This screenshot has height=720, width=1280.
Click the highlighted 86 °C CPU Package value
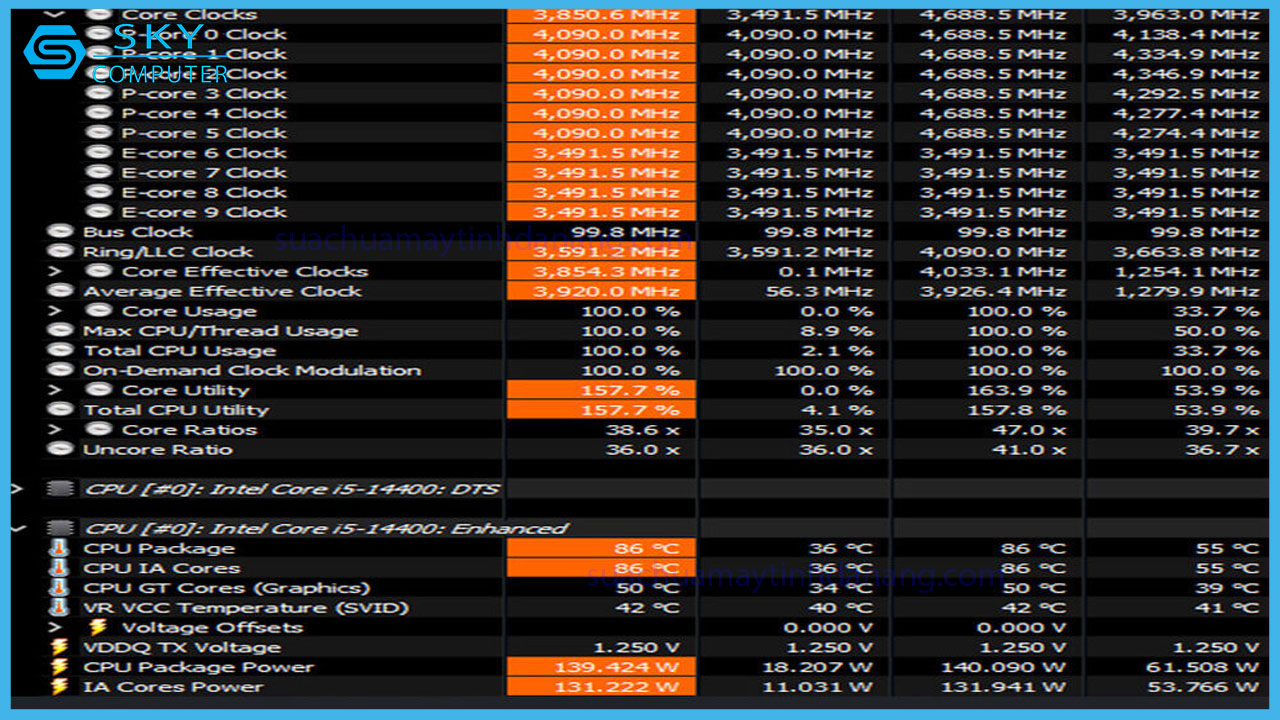(600, 548)
